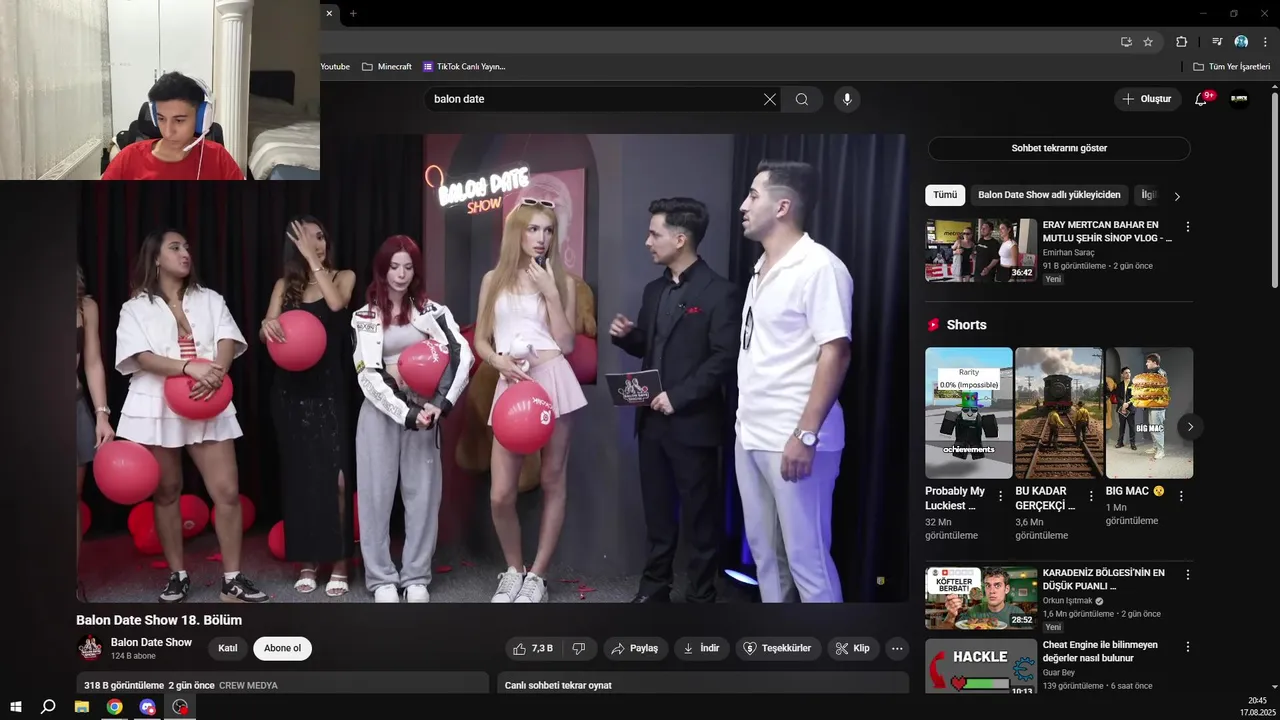1280x720 pixels.
Task: Select the Balon Date Show adlı yükleyiciden chip
Action: click(1049, 195)
